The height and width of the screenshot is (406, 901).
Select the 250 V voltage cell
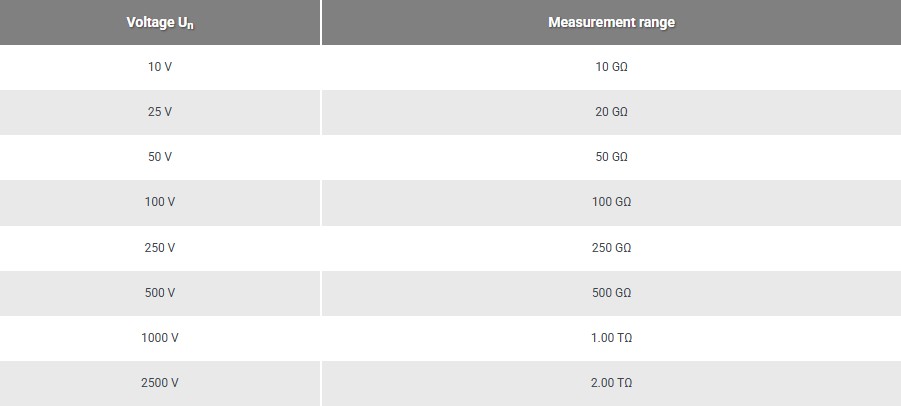tap(160, 247)
